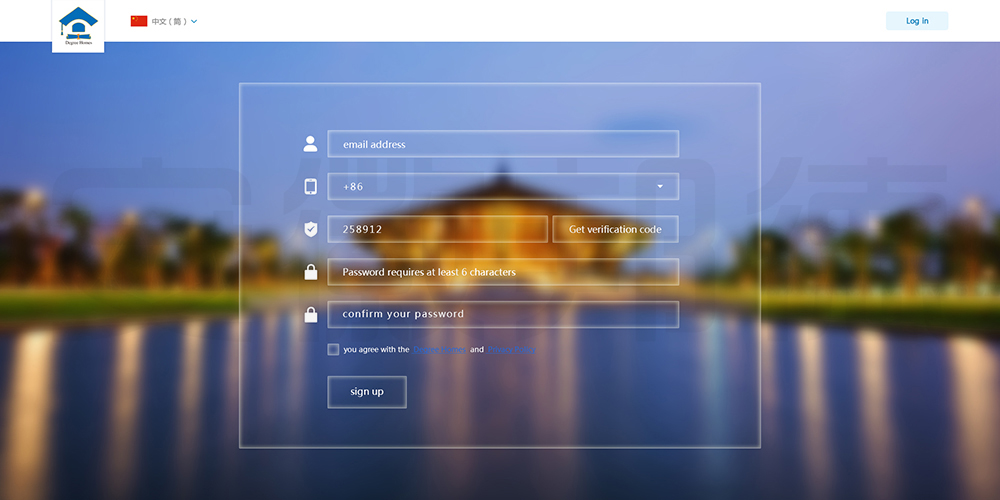1000x500 pixels.
Task: Open the Privacy Policy link
Action: [x=511, y=350]
